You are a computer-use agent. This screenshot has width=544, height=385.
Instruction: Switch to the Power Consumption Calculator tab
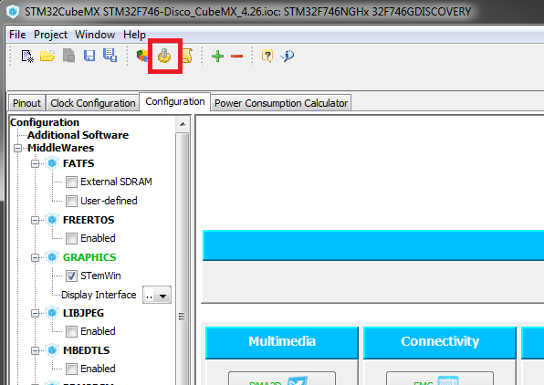click(281, 103)
